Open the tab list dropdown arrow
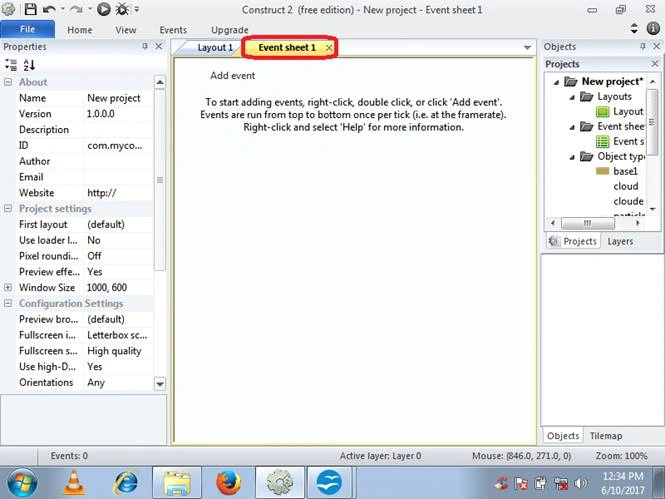665x499 pixels. pyautogui.click(x=527, y=47)
